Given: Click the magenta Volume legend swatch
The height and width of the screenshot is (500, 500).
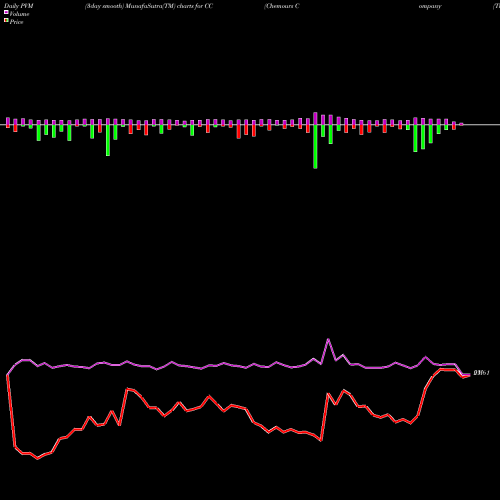Looking at the screenshot, I should (x=6, y=12).
